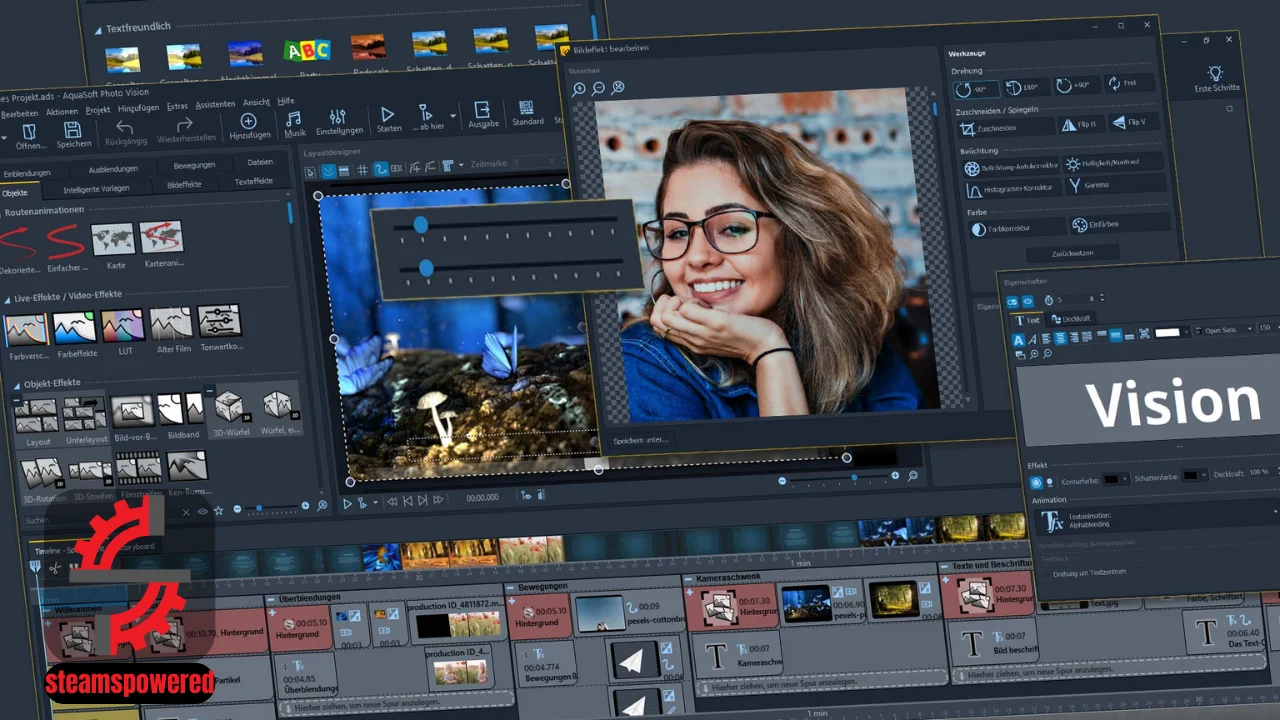Screen dimensions: 1280x720
Task: Click the Erste Schritte lightbulb icon
Action: [x=1215, y=73]
